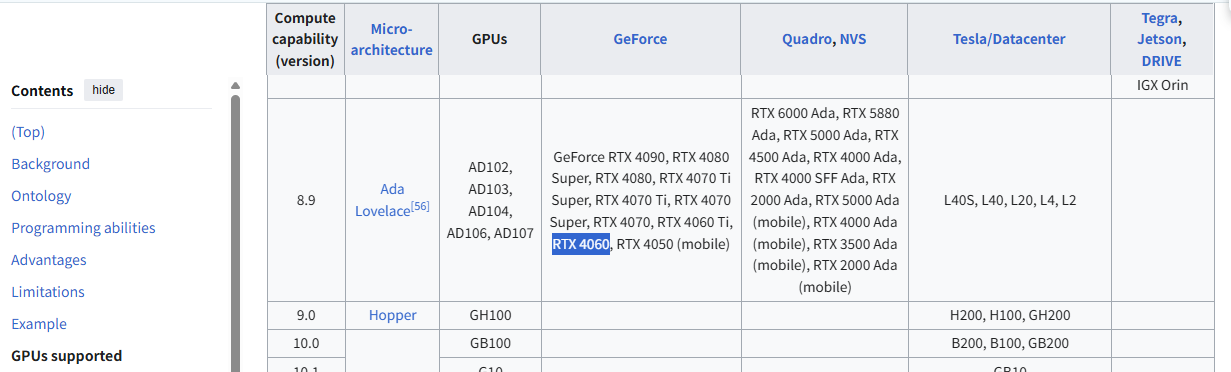Open citation 56 next to Ada Lovelace

click(x=420, y=207)
